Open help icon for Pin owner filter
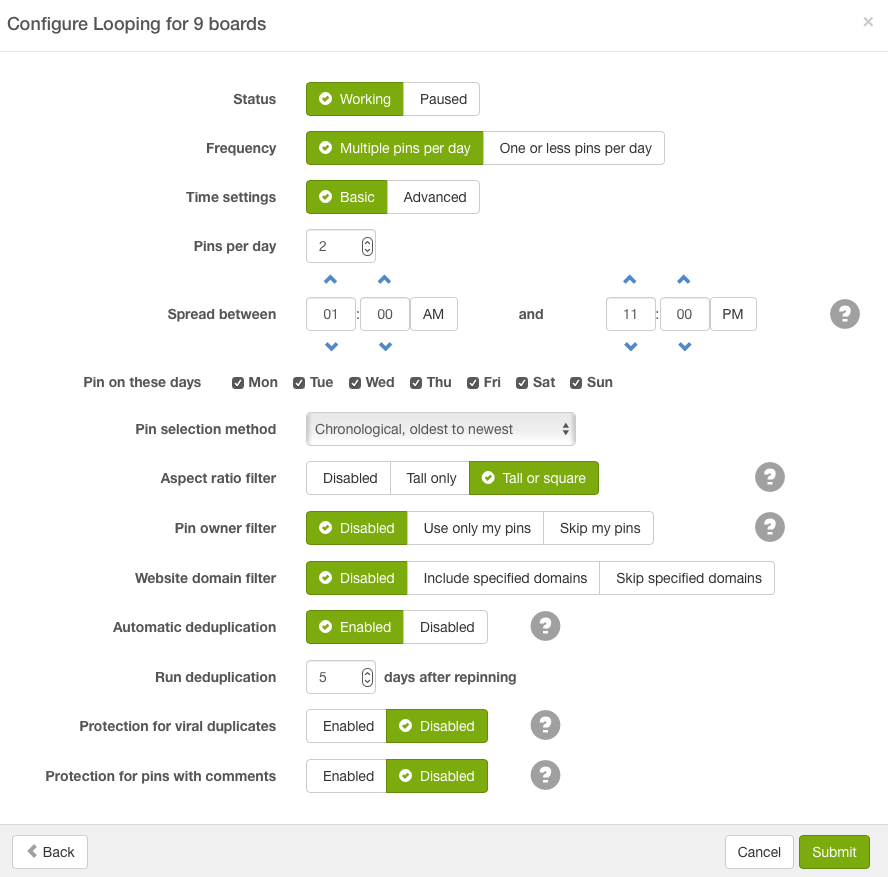 (x=770, y=527)
